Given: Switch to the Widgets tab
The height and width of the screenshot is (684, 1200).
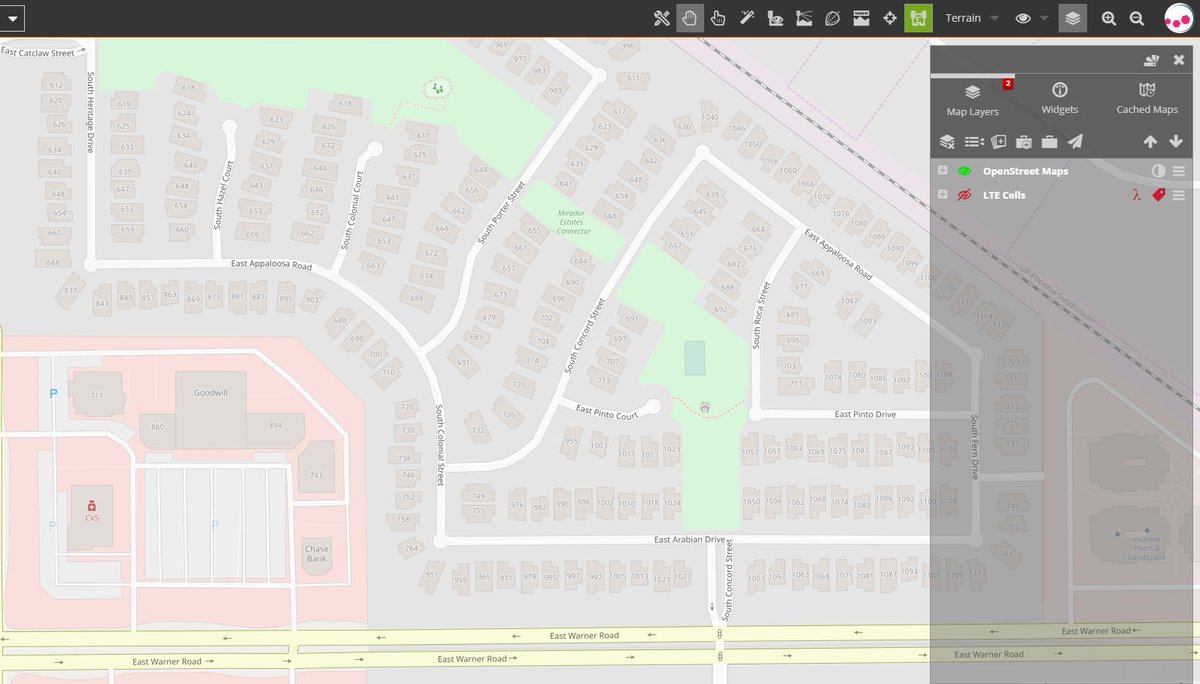Looking at the screenshot, I should click(1059, 98).
